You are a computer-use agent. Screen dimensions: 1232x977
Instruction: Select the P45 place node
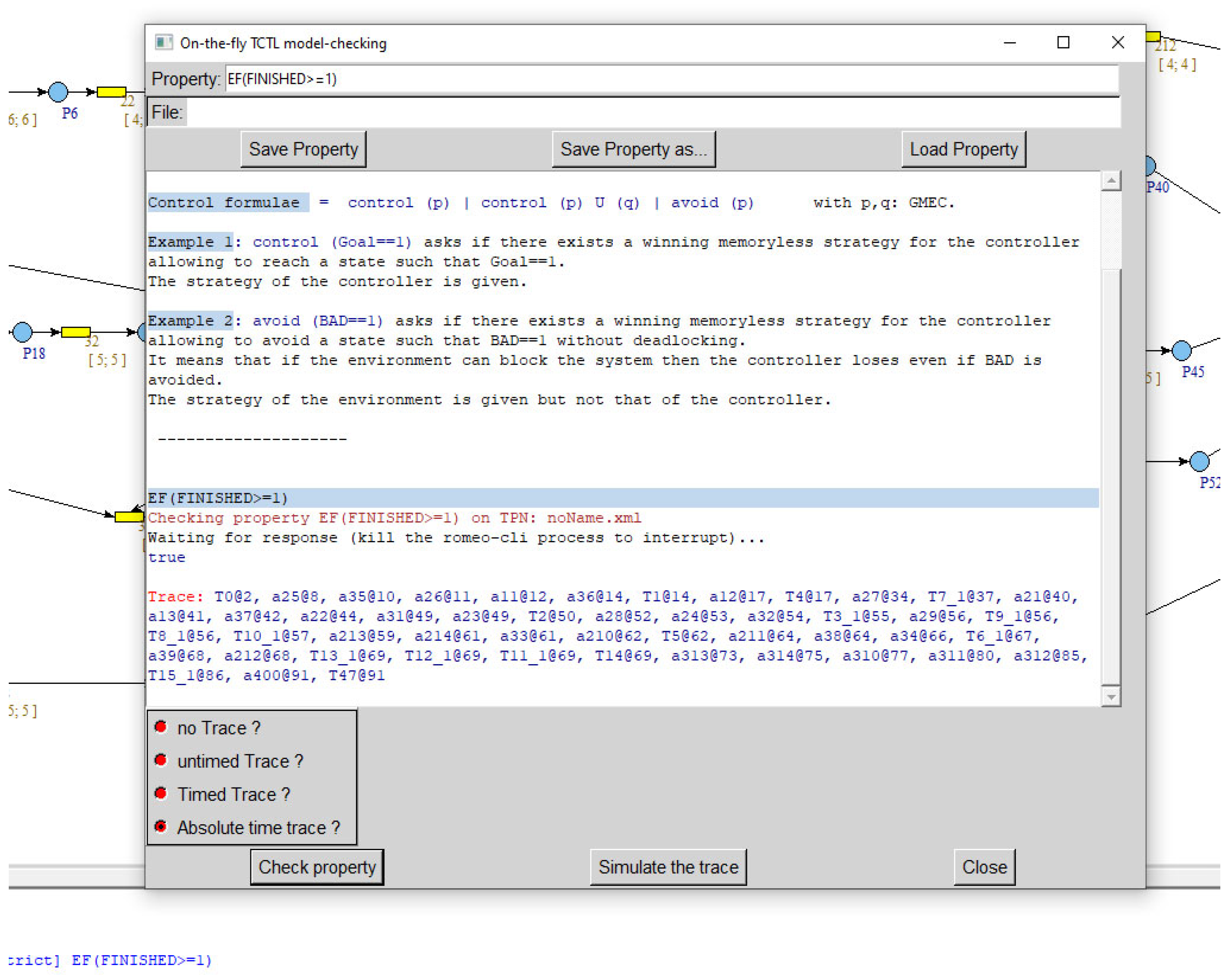coord(1181,350)
